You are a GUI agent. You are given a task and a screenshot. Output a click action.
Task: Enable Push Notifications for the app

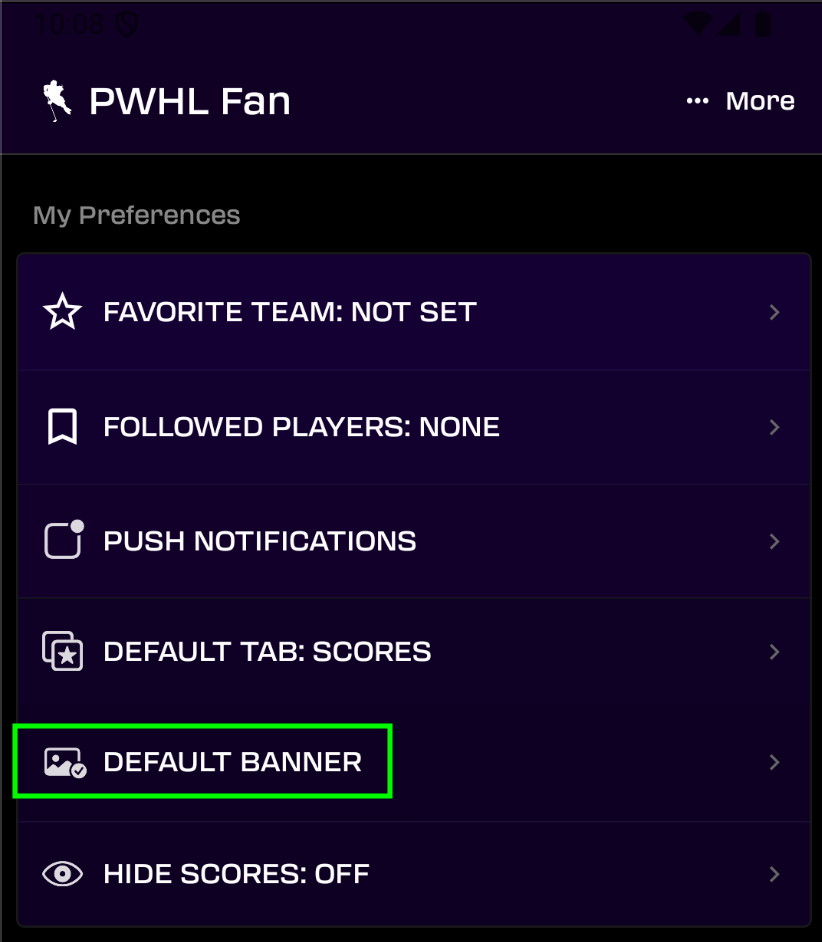click(x=413, y=541)
